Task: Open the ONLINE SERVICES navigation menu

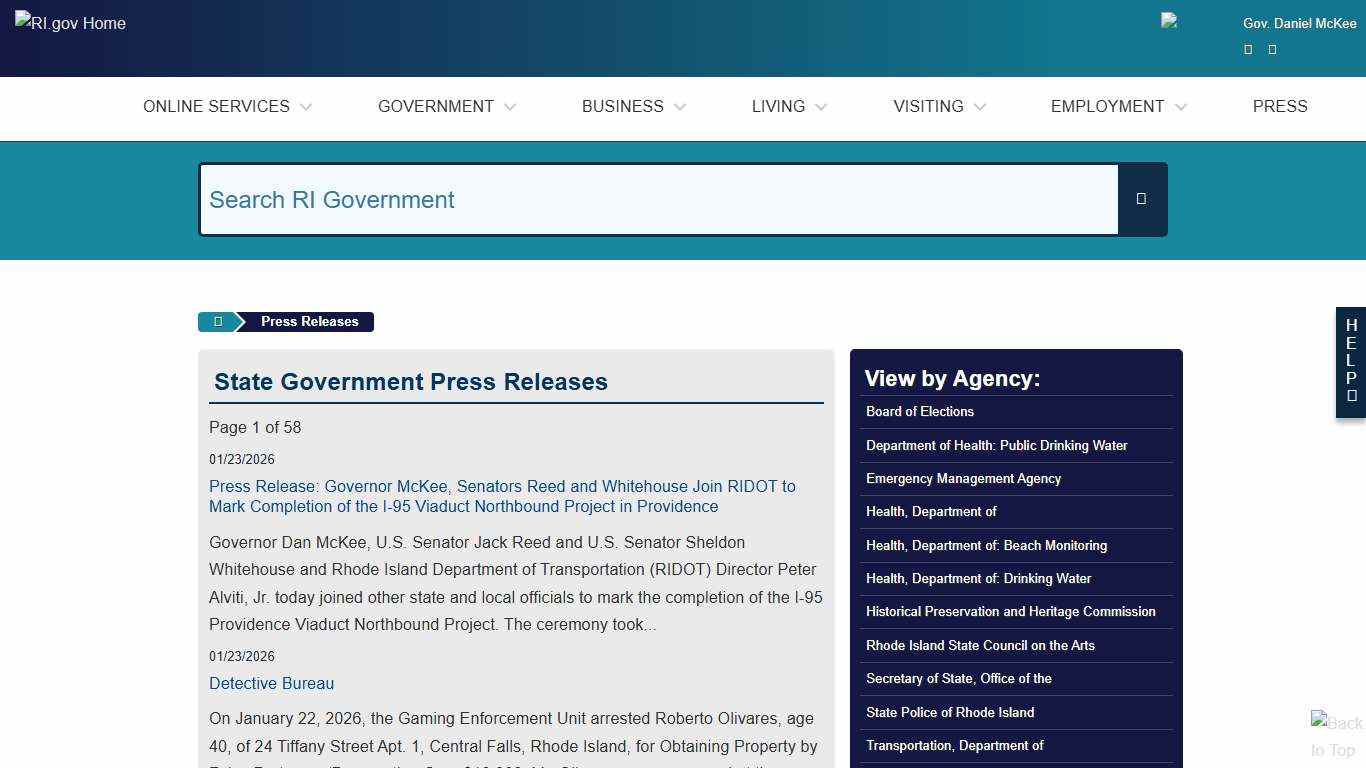Action: pyautogui.click(x=227, y=106)
